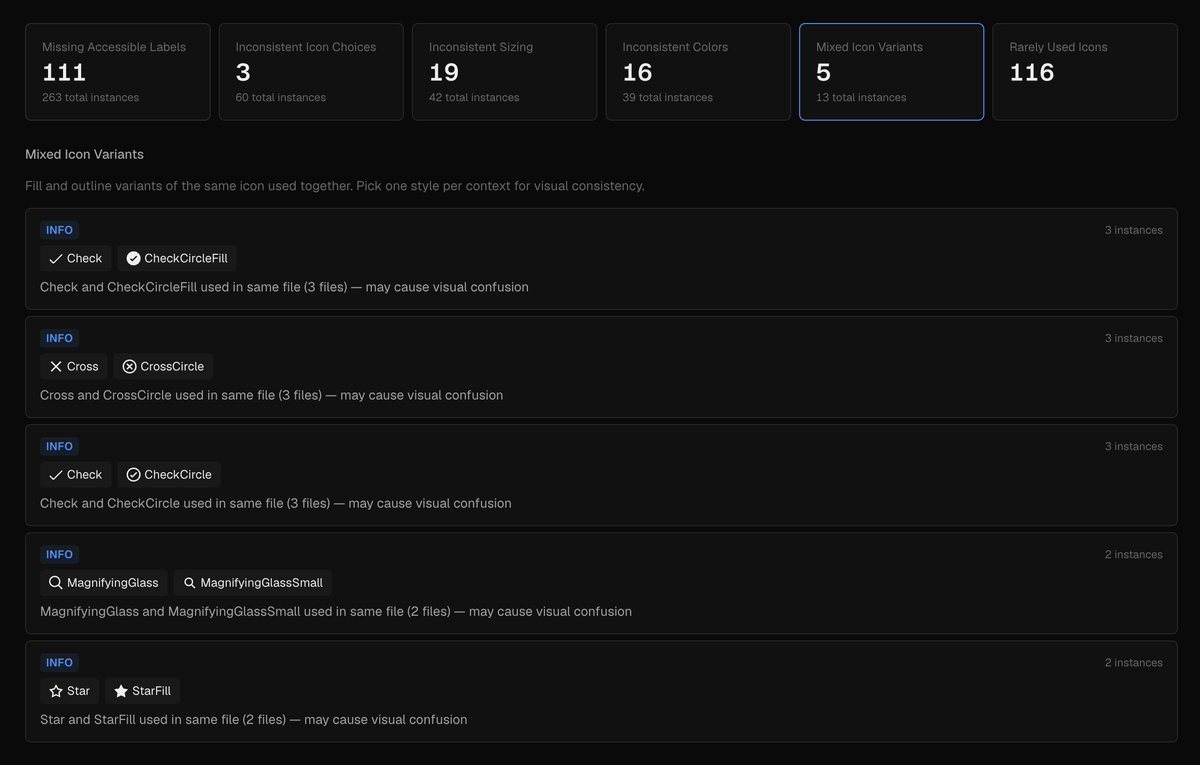Click INFO badge on CrossCircle row
This screenshot has height=765, width=1200.
(59, 338)
